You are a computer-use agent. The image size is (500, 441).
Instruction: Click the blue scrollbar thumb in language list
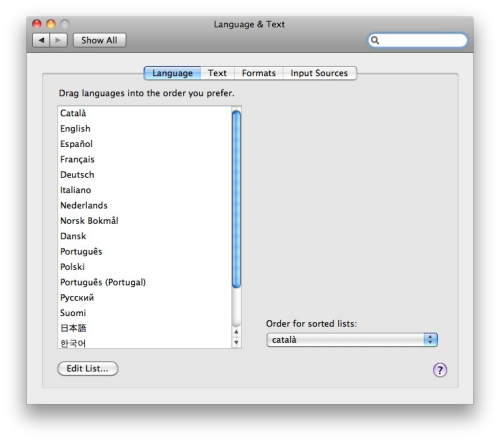(x=236, y=199)
